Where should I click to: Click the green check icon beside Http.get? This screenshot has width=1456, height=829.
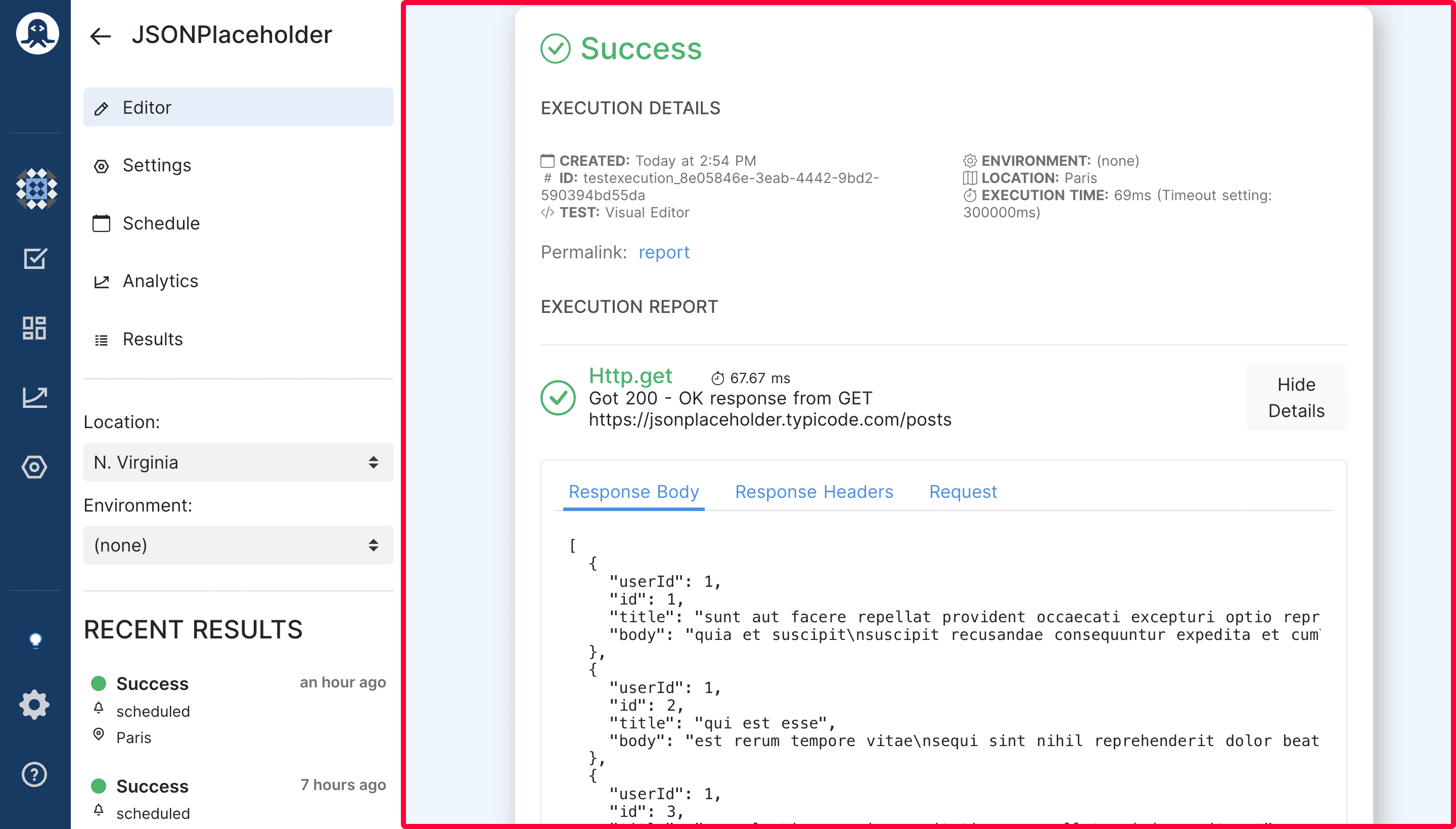coord(558,397)
